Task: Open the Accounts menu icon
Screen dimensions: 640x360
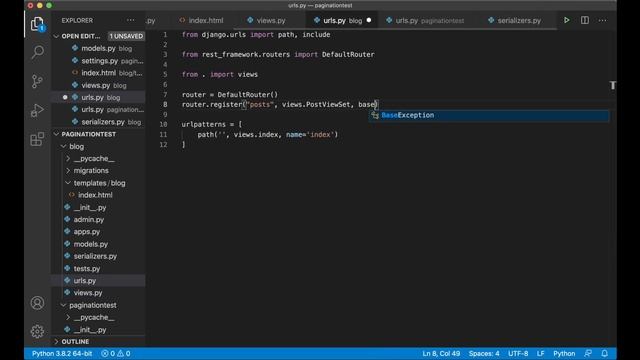Action: click(x=37, y=303)
